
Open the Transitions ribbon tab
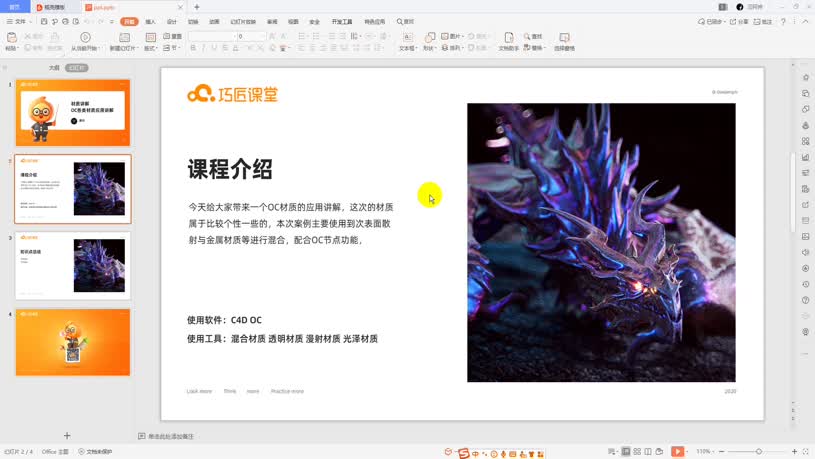pos(193,22)
